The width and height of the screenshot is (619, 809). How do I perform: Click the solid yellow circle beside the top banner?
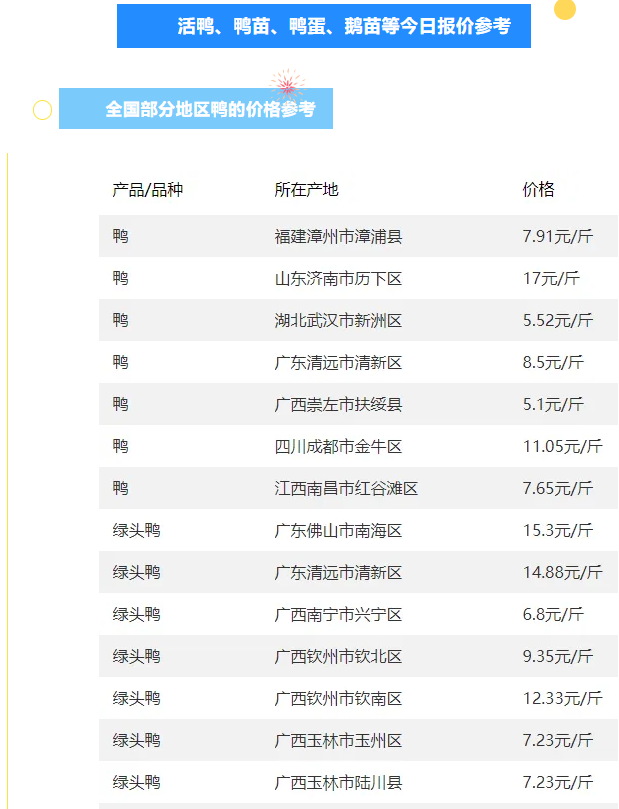(565, 10)
